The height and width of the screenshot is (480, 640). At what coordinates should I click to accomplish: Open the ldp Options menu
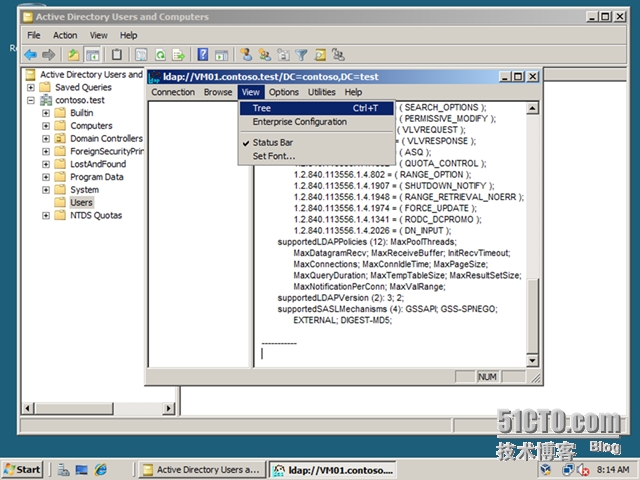click(x=284, y=92)
